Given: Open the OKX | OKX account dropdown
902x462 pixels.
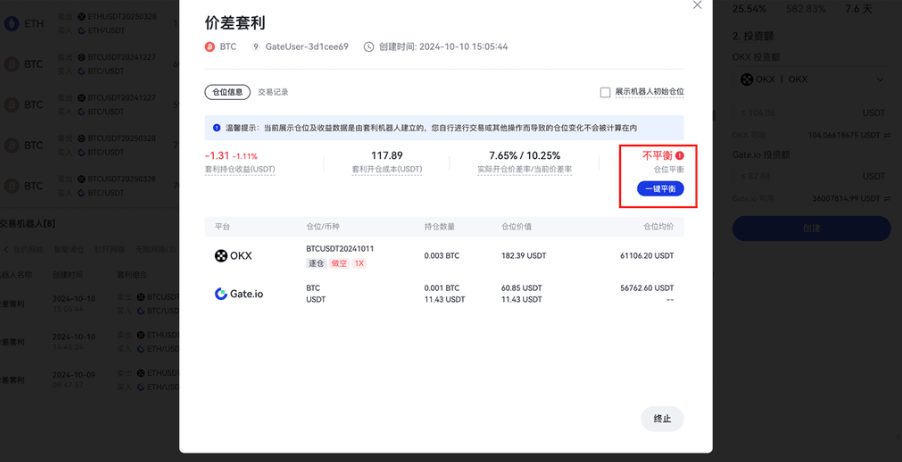Looking at the screenshot, I should click(811, 80).
